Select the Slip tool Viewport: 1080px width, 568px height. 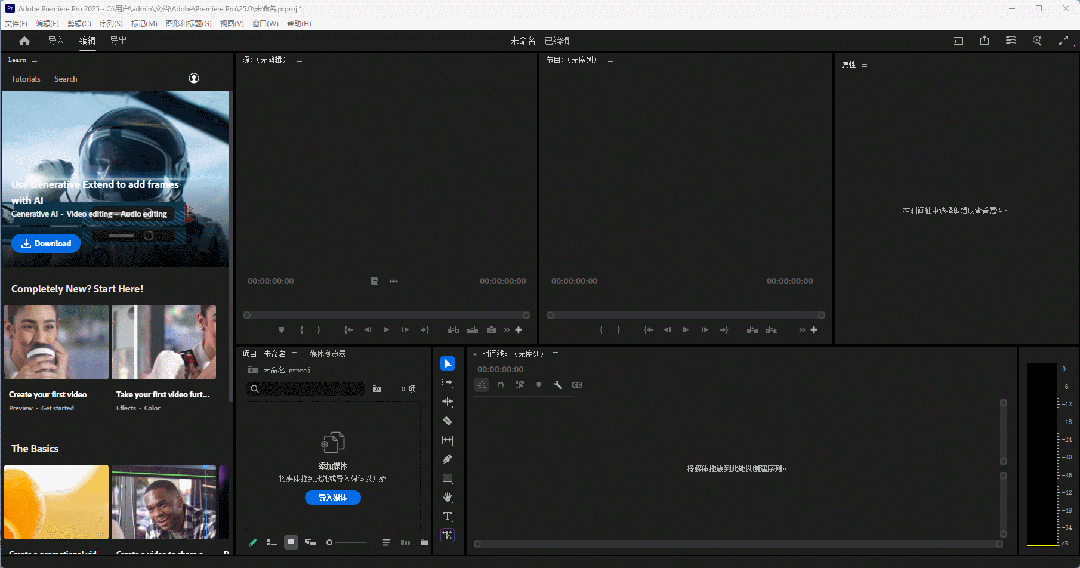click(x=447, y=440)
